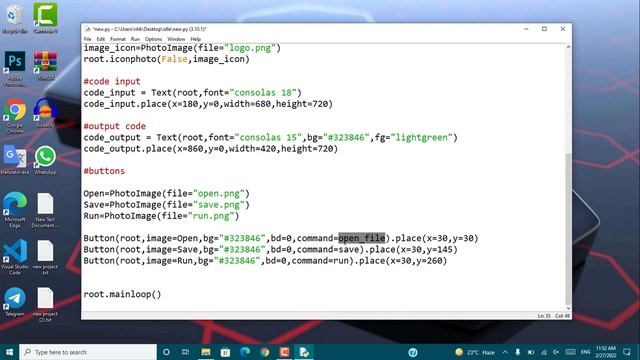This screenshot has height=360, width=640.
Task: Open the File menu in IDLE
Action: pos(87,39)
